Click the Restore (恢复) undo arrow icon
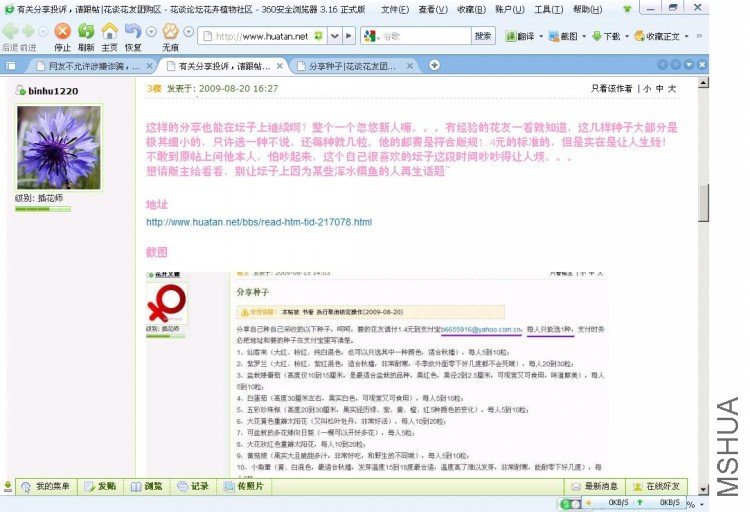 (x=132, y=32)
